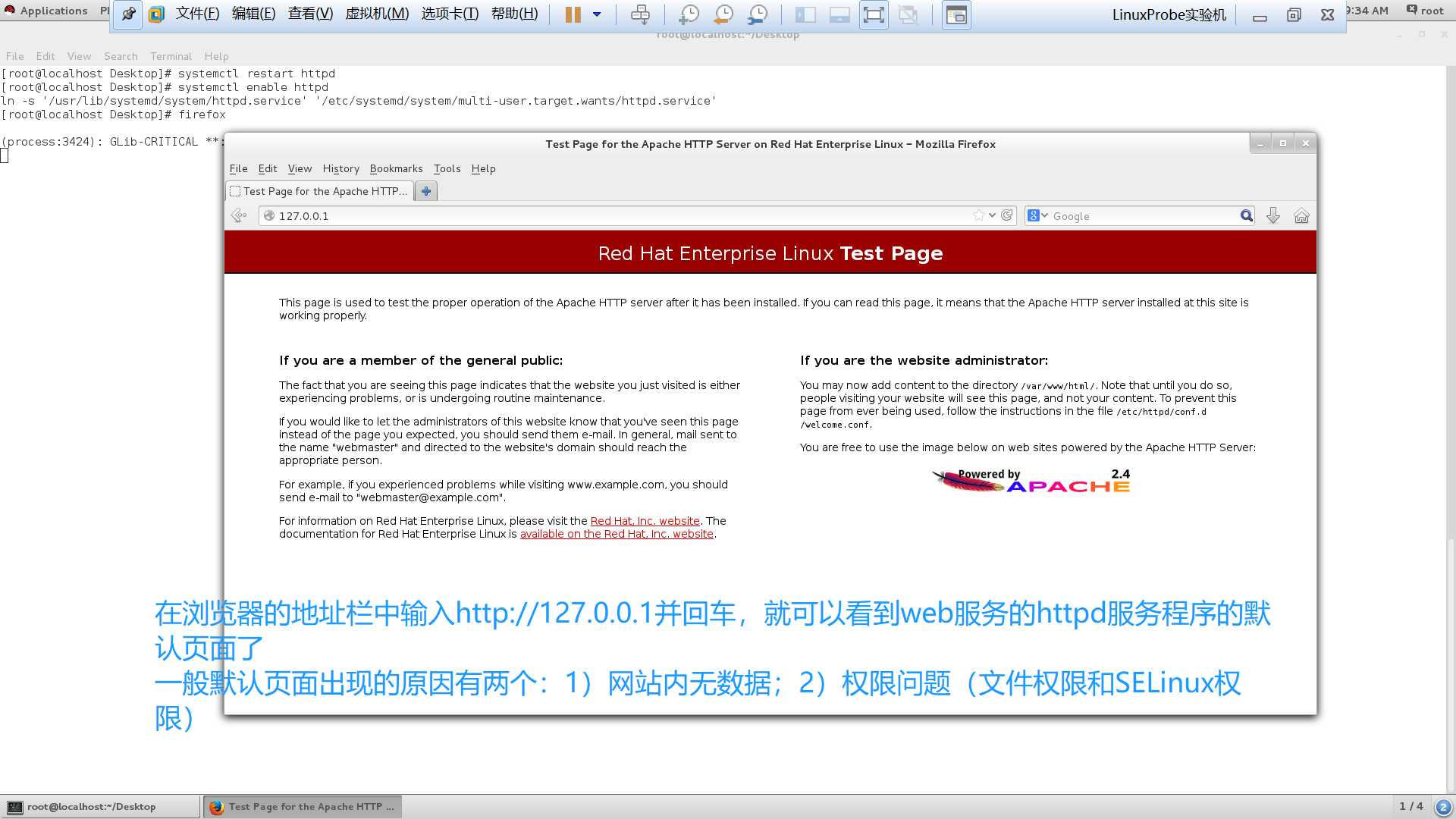This screenshot has height=819, width=1456.
Task: Click the VMware full screen toggle icon
Action: click(872, 14)
